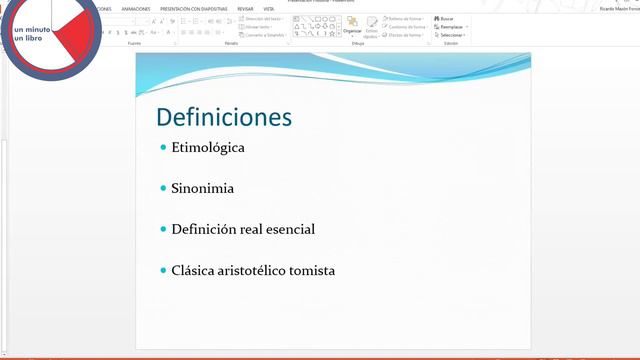The image size is (640, 360).
Task: Toggle italic K formatting
Action: pyautogui.click(x=109, y=32)
